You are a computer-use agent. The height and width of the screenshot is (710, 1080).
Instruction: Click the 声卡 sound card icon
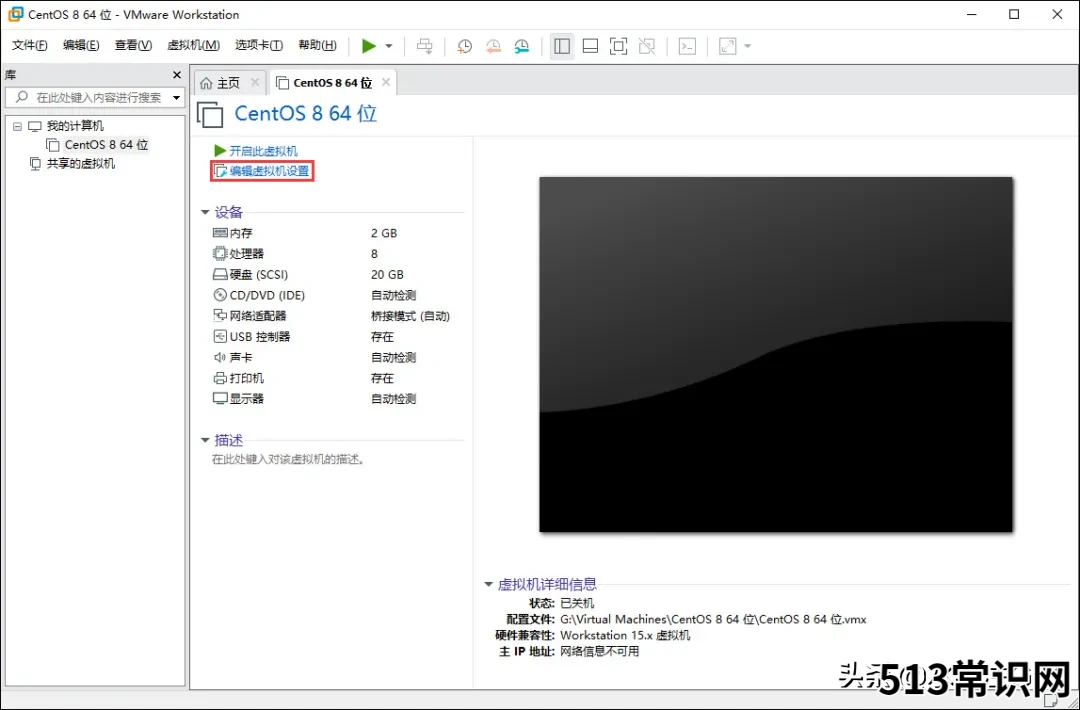click(220, 357)
